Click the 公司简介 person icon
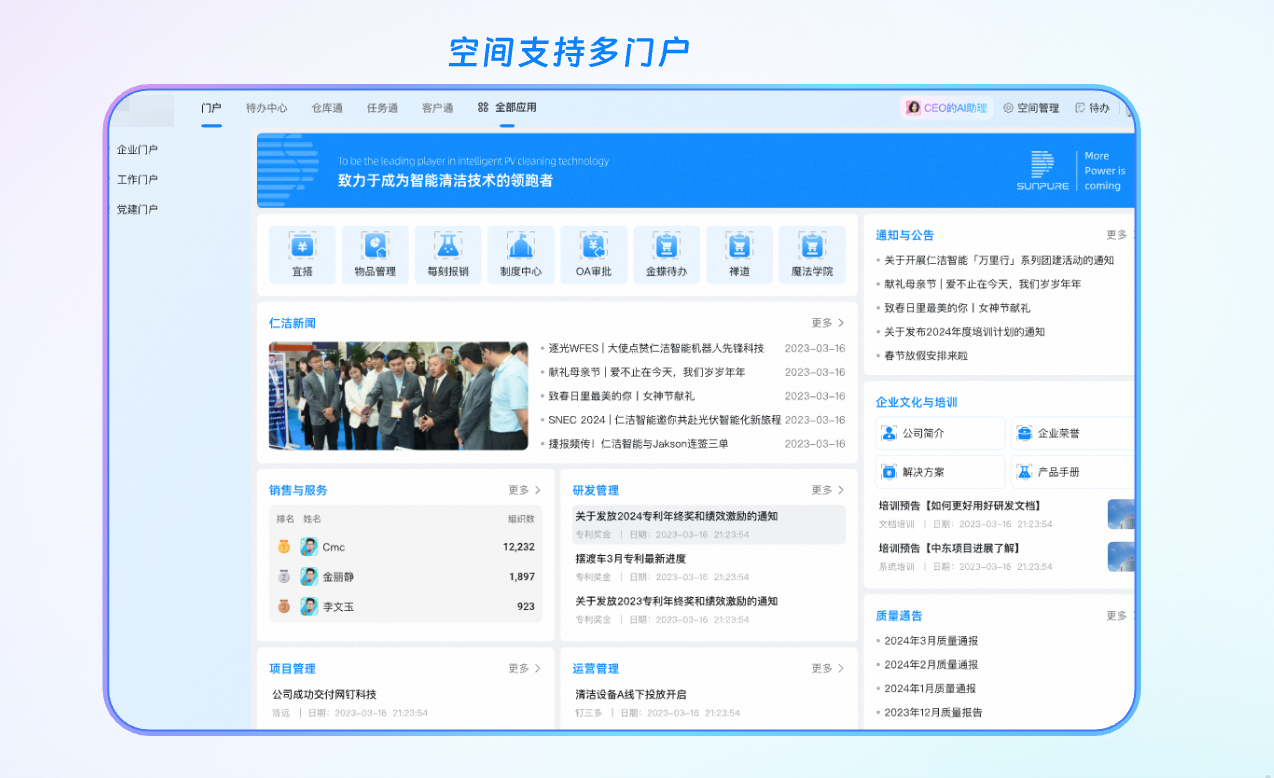Screen dimensions: 1274x778 (889, 433)
